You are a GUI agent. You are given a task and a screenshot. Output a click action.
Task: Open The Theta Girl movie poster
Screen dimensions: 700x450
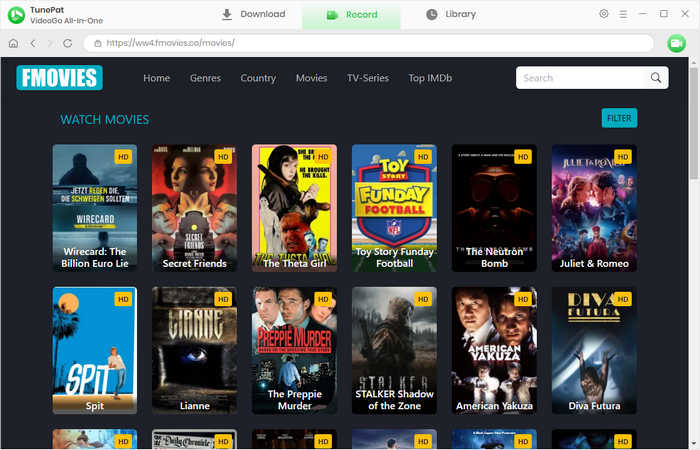(x=295, y=208)
